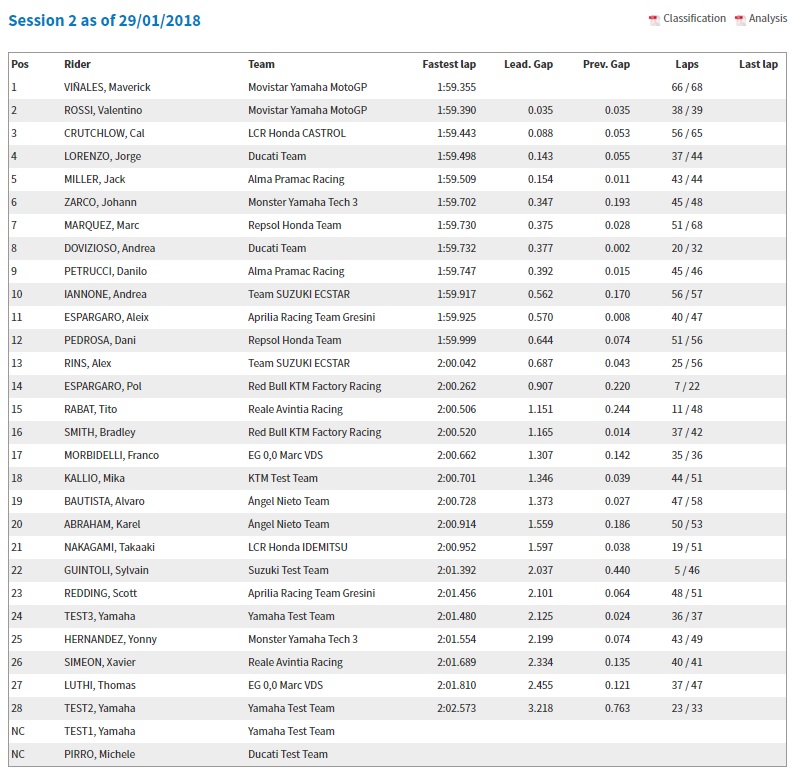Select rider ESPARGARO, Pol

pos(103,386)
